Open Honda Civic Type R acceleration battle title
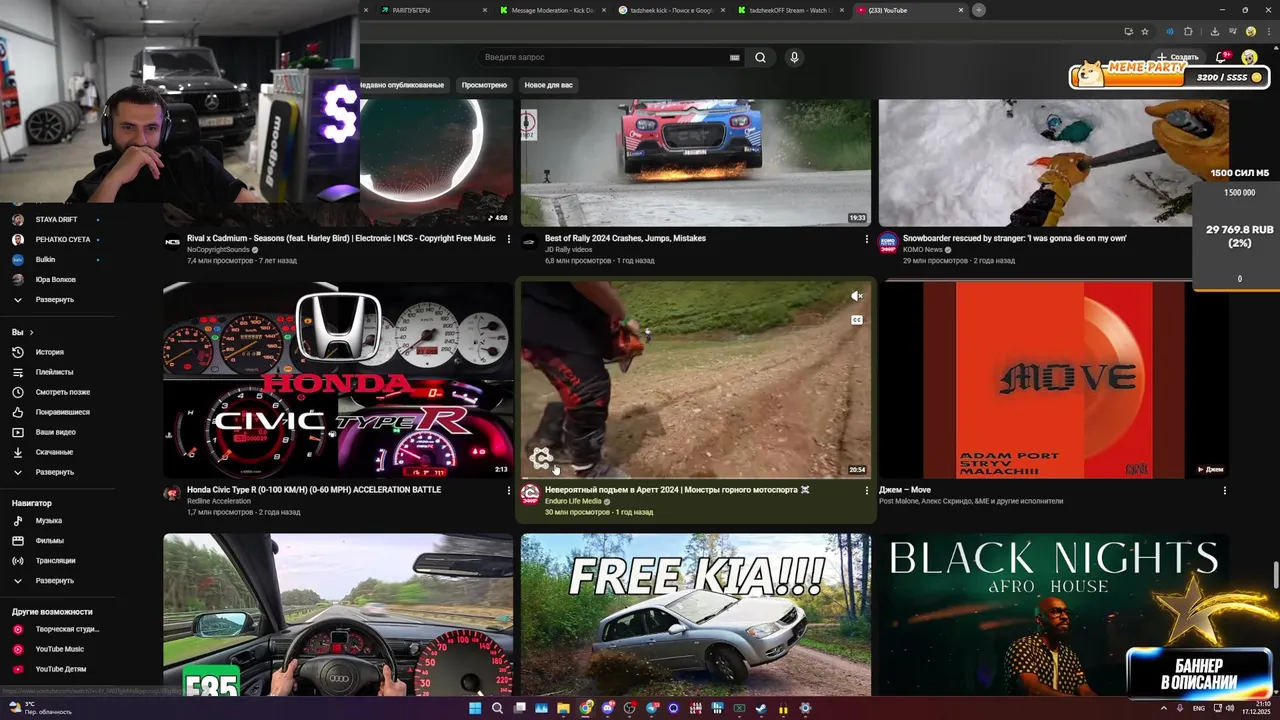1280x720 pixels. pyautogui.click(x=314, y=490)
